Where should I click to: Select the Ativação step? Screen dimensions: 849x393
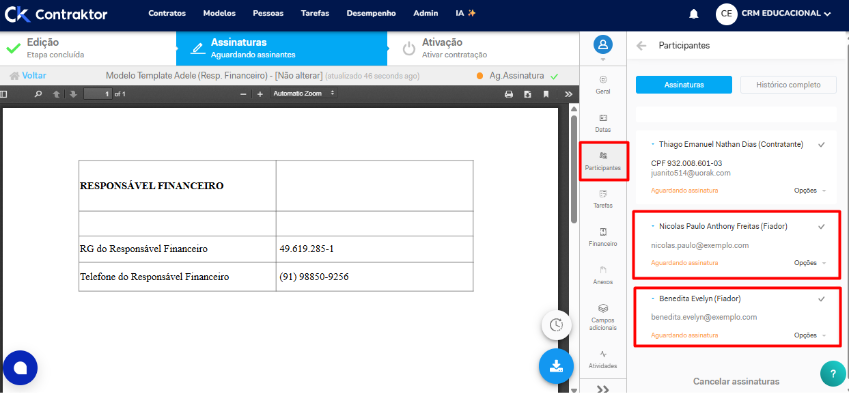click(x=483, y=48)
